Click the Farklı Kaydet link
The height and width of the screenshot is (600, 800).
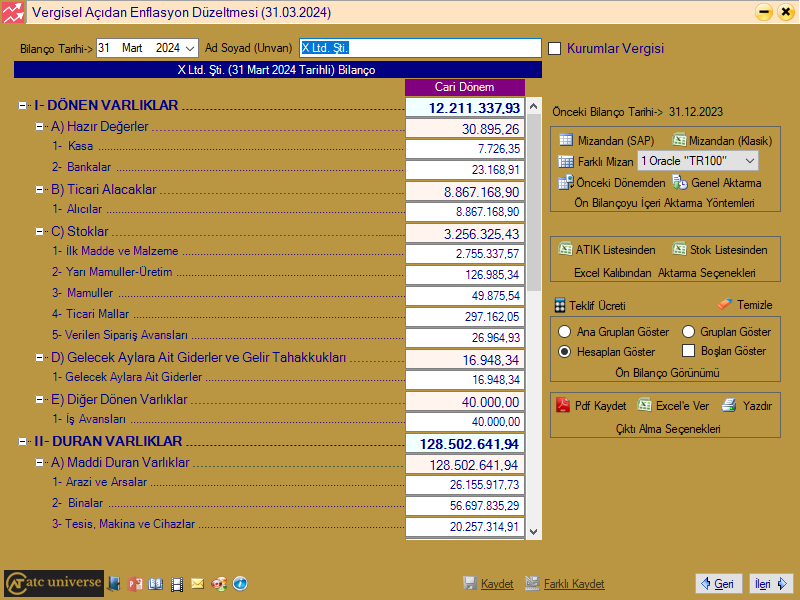click(x=574, y=584)
